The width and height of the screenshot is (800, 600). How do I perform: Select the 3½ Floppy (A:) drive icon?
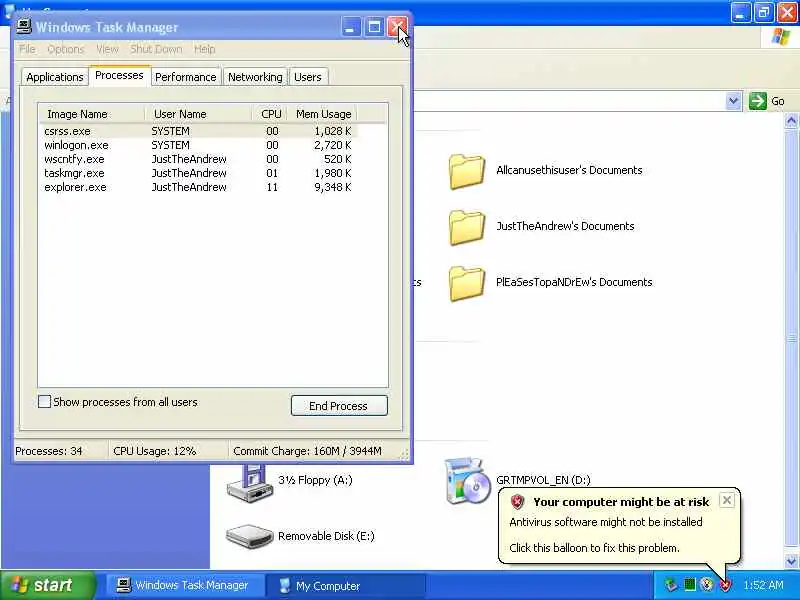point(250,483)
